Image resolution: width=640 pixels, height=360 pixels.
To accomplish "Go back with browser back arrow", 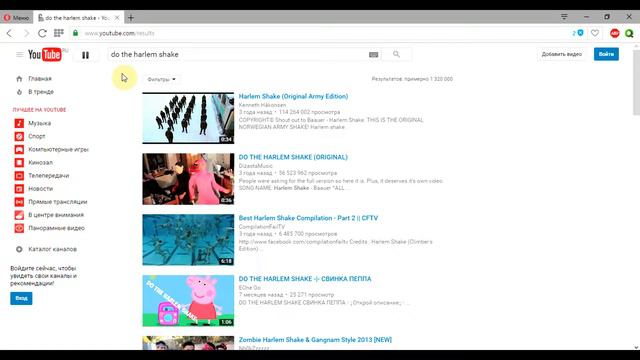I will [x=9, y=33].
